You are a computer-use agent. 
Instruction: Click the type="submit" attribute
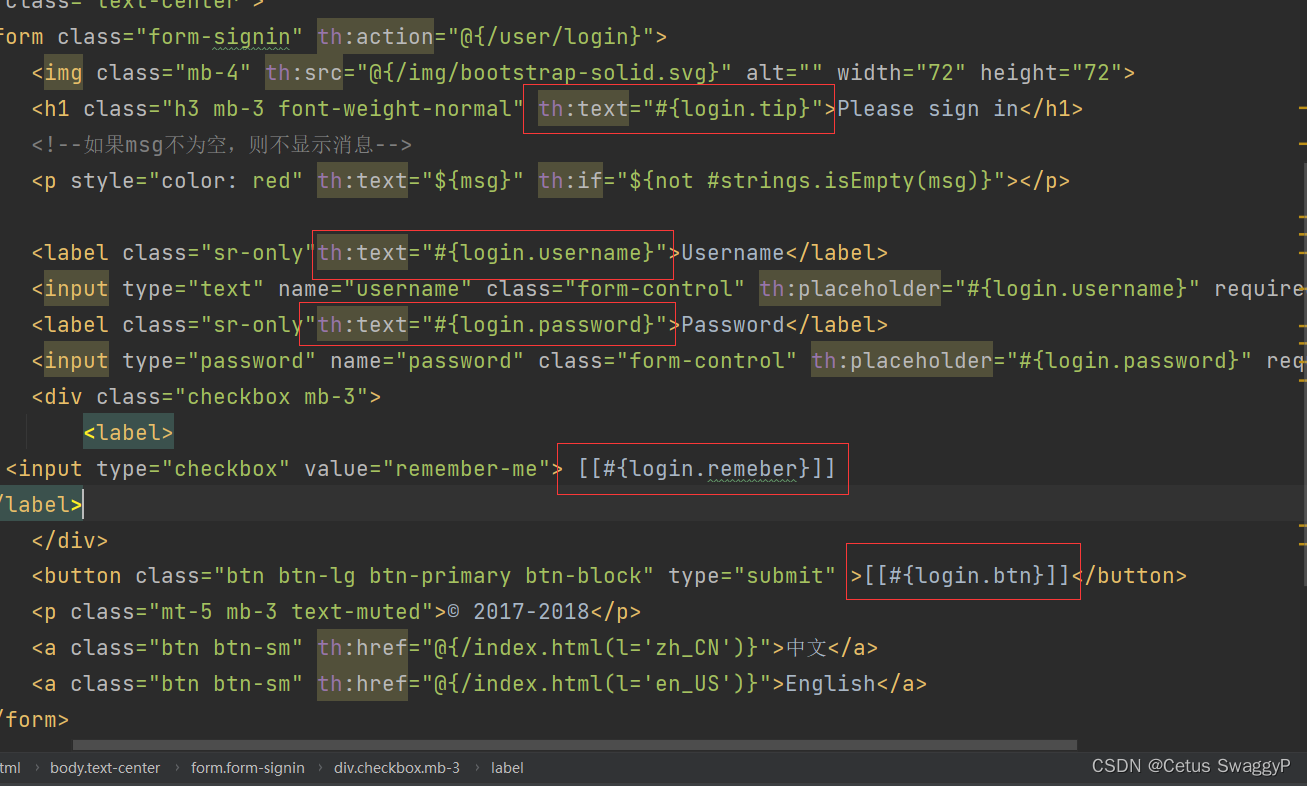752,577
